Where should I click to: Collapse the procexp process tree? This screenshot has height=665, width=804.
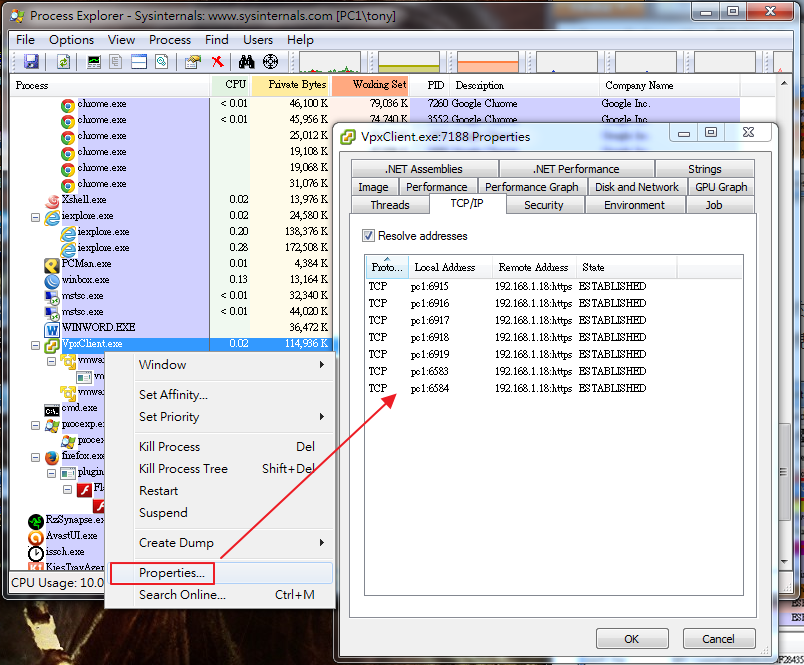[x=35, y=425]
